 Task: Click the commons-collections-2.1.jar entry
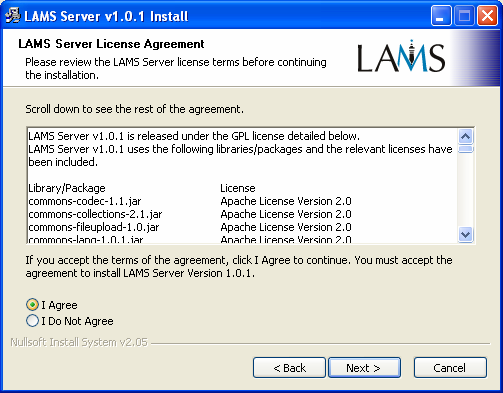95,214
